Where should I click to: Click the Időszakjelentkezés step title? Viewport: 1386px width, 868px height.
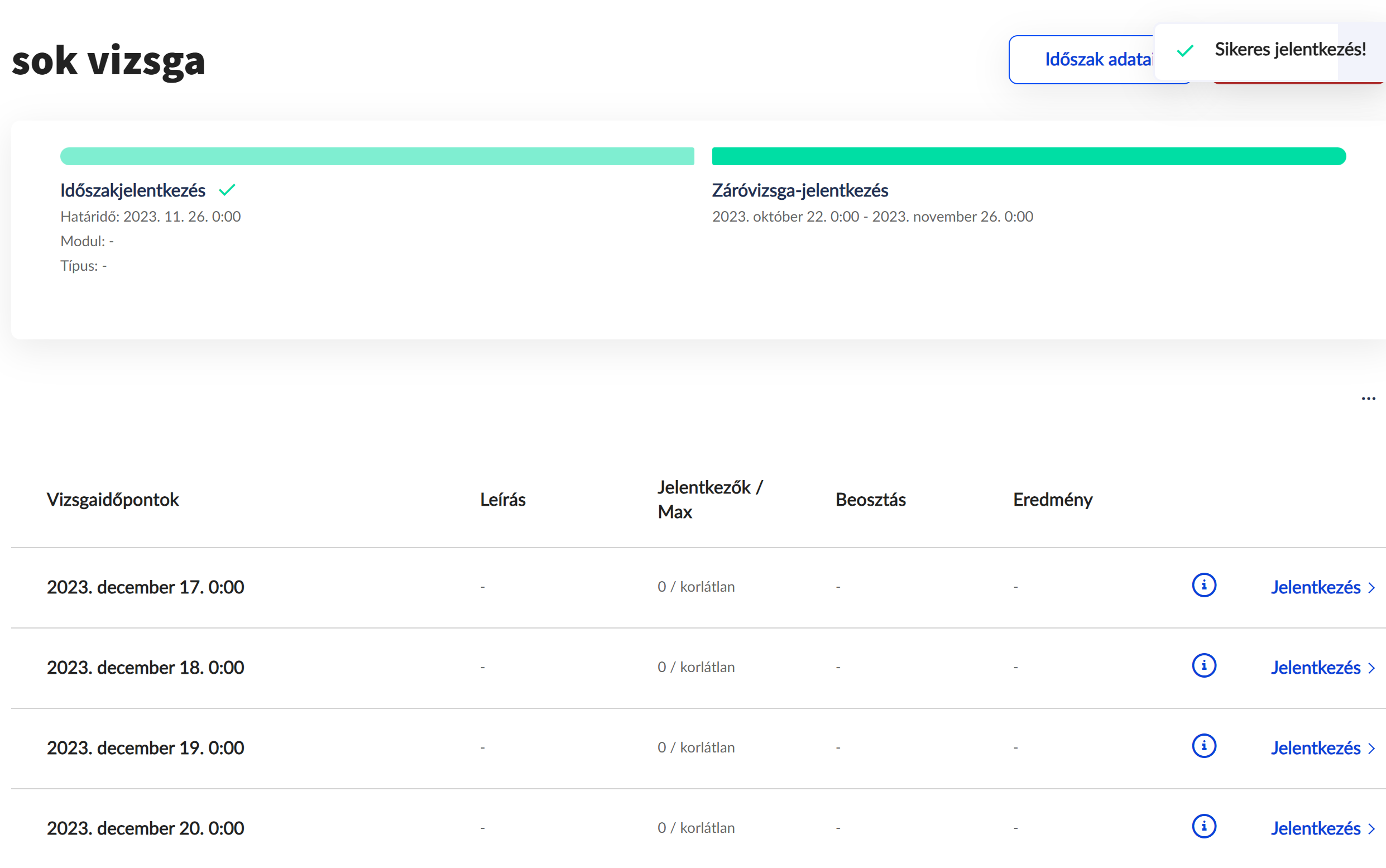point(133,190)
